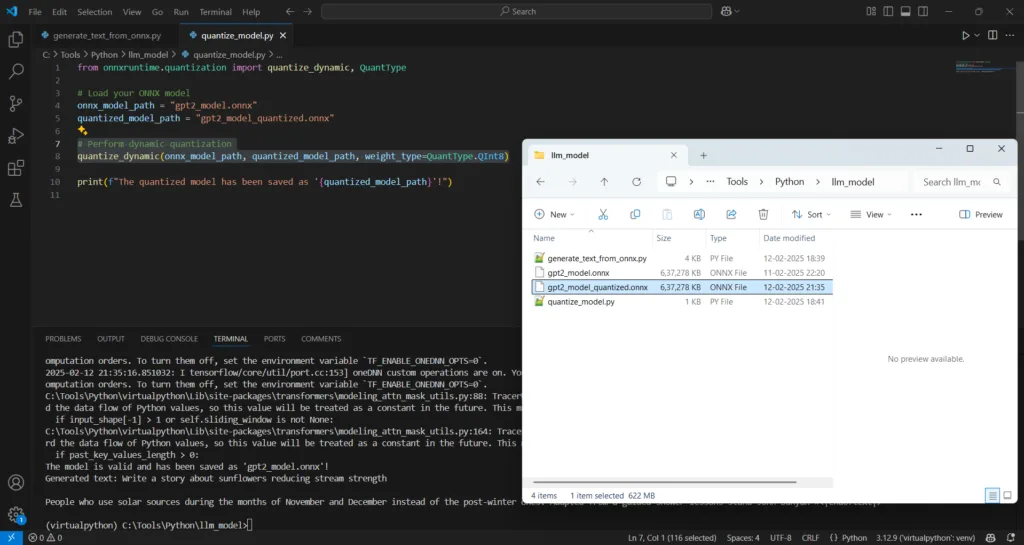Click the errors and warnings count in status bar
1024x545 pixels.
(x=45, y=538)
